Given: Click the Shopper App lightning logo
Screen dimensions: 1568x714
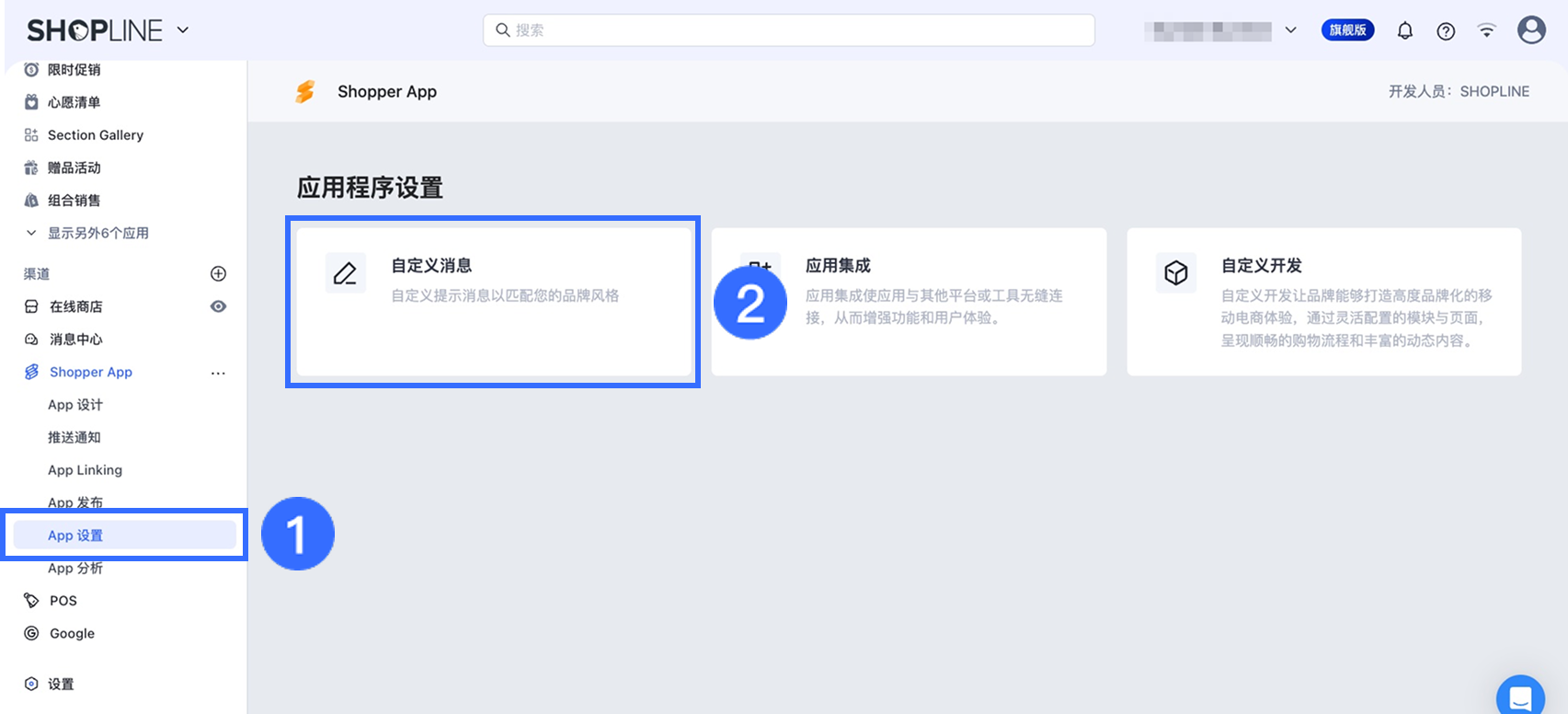Looking at the screenshot, I should point(305,91).
